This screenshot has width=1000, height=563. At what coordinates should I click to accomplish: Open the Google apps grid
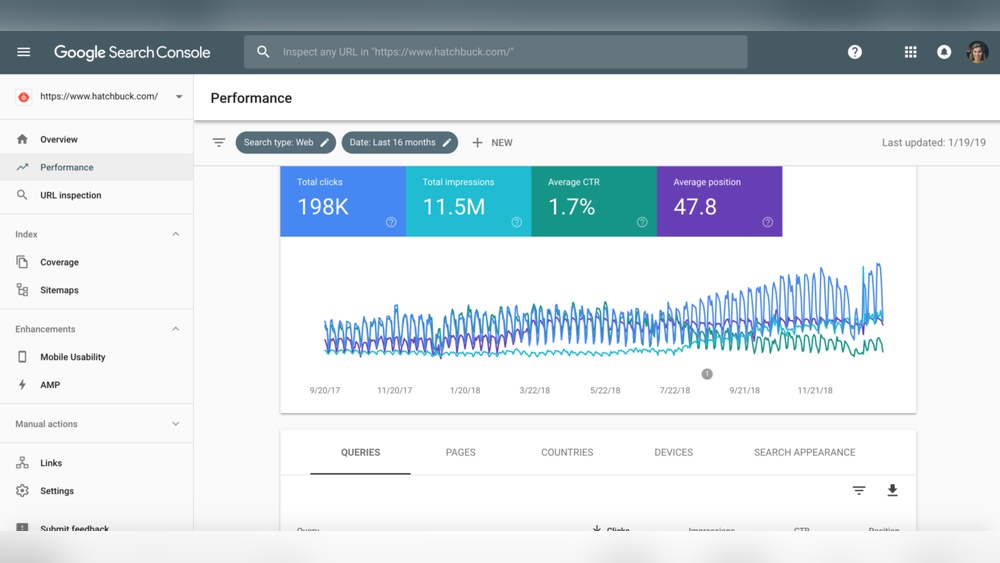[910, 52]
